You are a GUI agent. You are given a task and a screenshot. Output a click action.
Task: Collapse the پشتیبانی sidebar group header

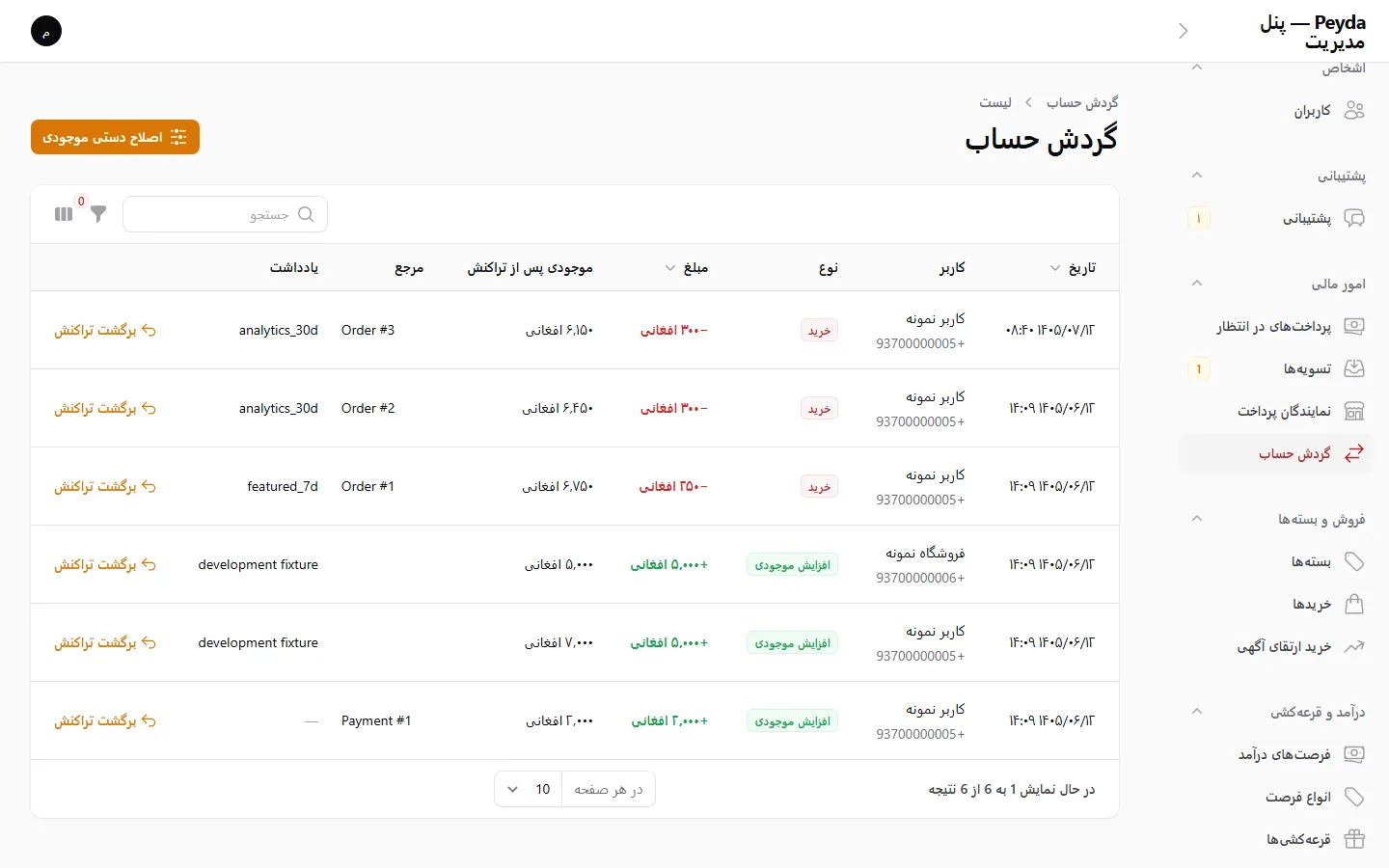[1197, 176]
